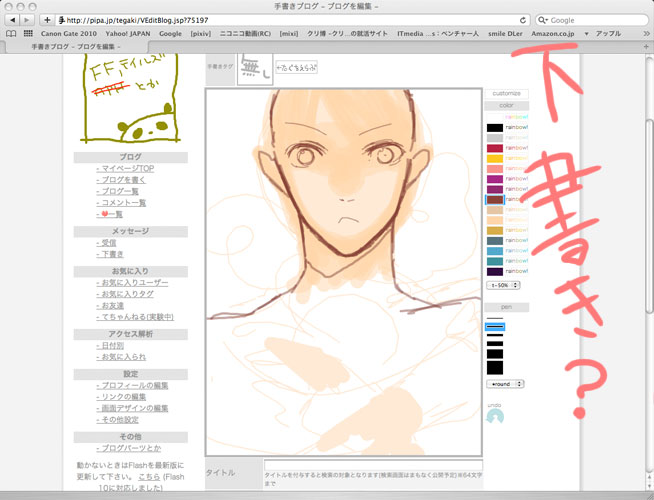654x500 pixels.
Task: Expand the bookmarks folder triangle before アップル
Action: [586, 34]
